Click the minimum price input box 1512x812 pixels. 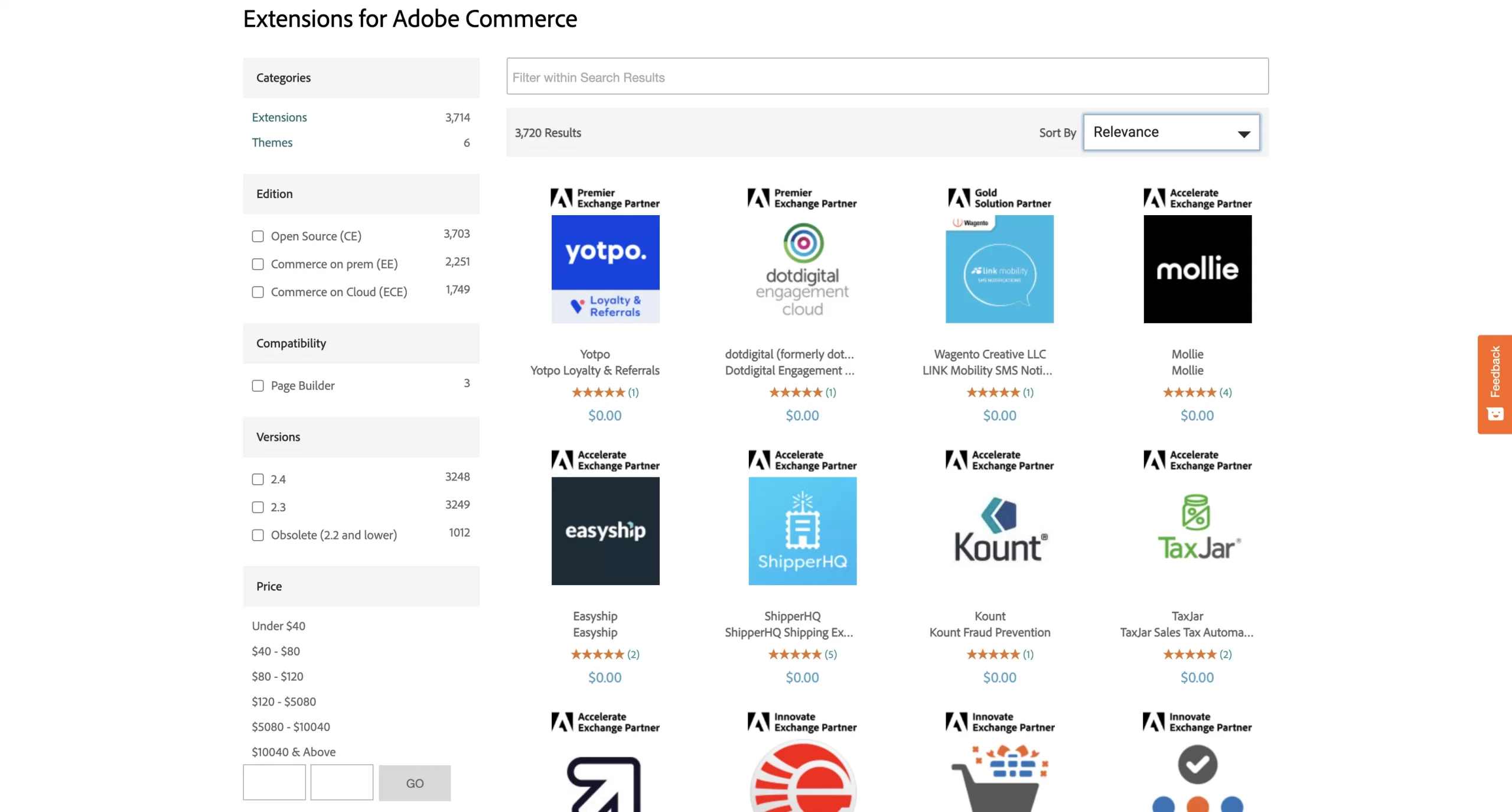(273, 782)
